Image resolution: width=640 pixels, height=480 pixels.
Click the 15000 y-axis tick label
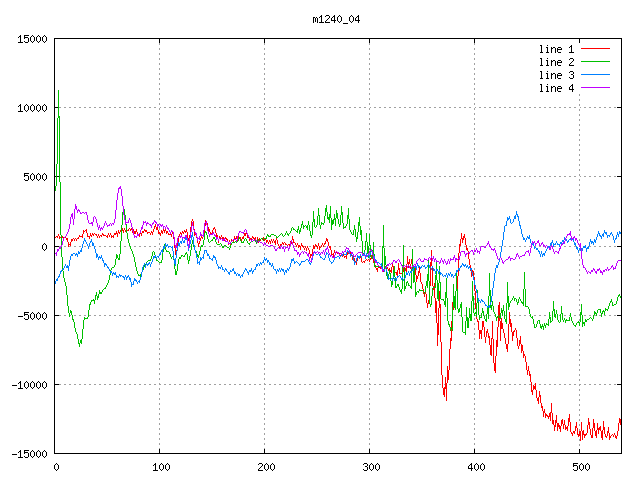31,39
